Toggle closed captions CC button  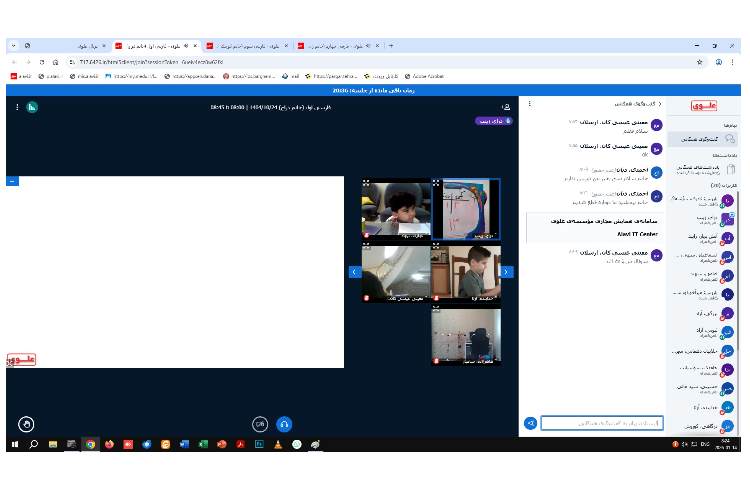click(260, 423)
